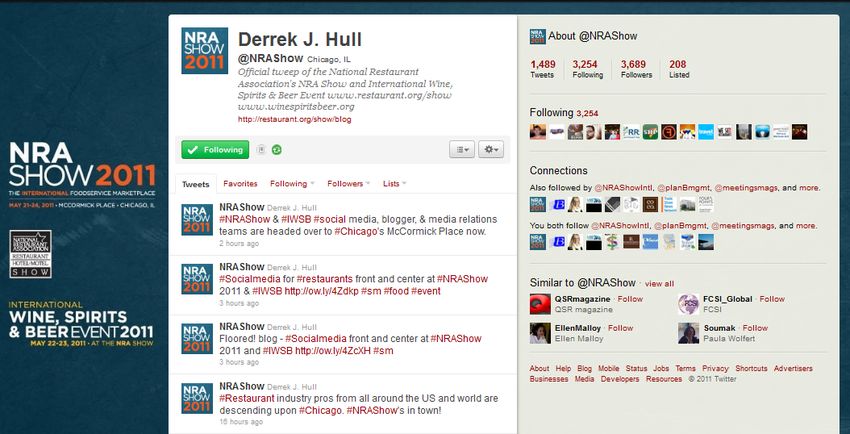Click the #Restaurant hashtag
This screenshot has width=850, height=434.
[247, 398]
